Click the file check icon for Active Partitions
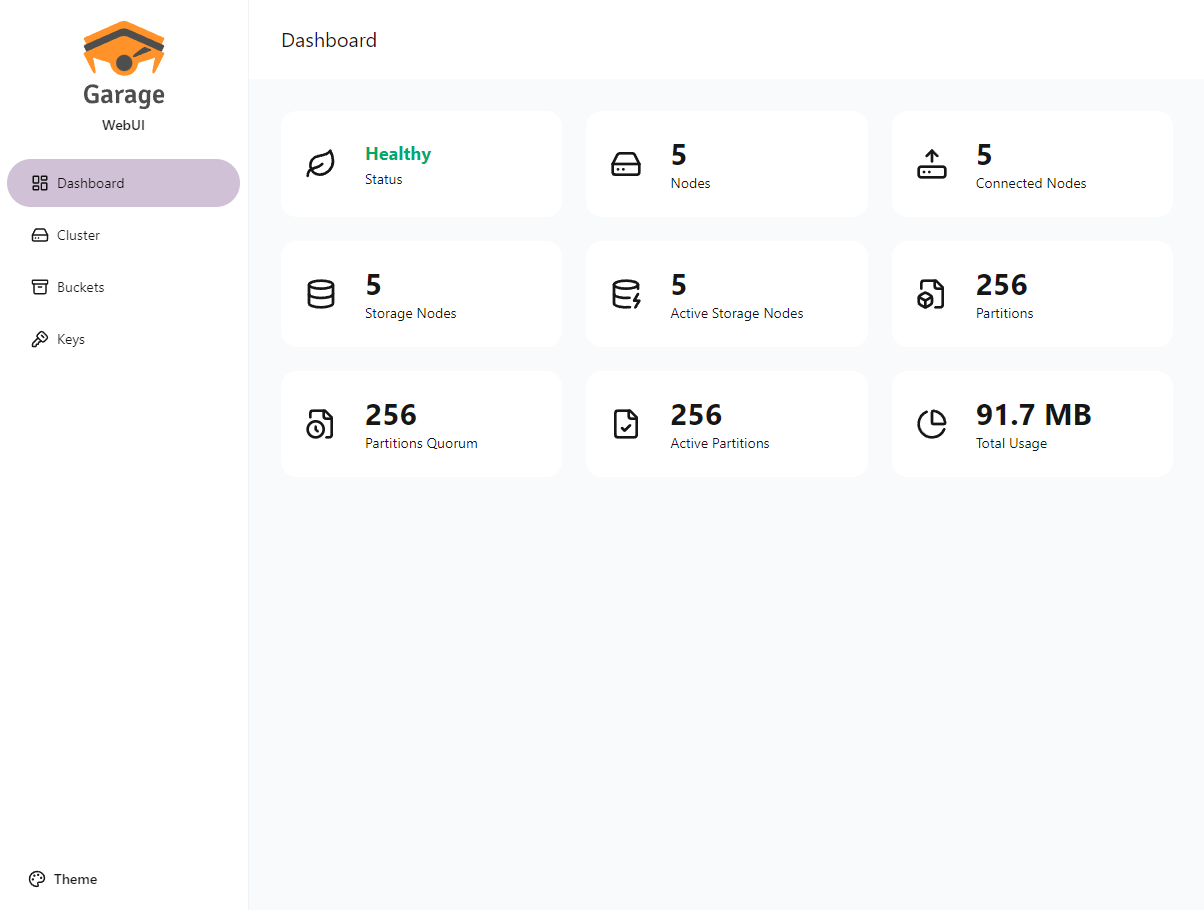The width and height of the screenshot is (1204, 910). [x=626, y=424]
